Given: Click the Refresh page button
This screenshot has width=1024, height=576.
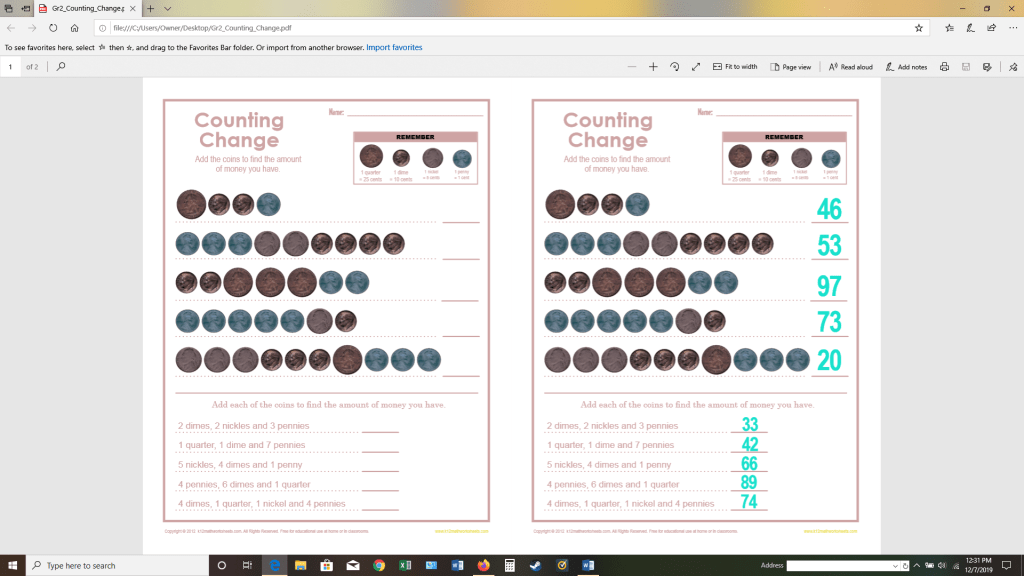Looking at the screenshot, I should (52, 28).
